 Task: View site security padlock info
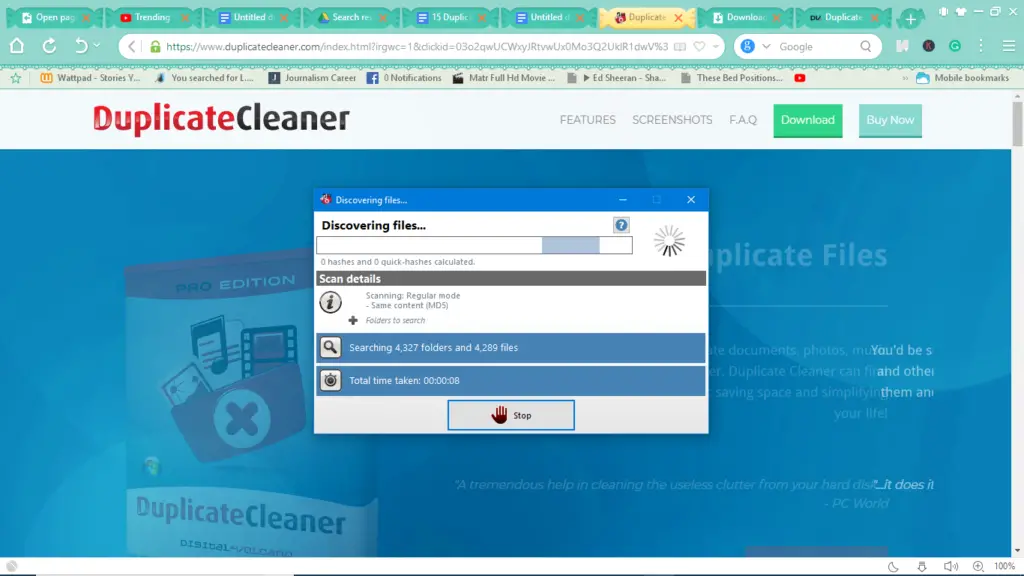pos(155,46)
